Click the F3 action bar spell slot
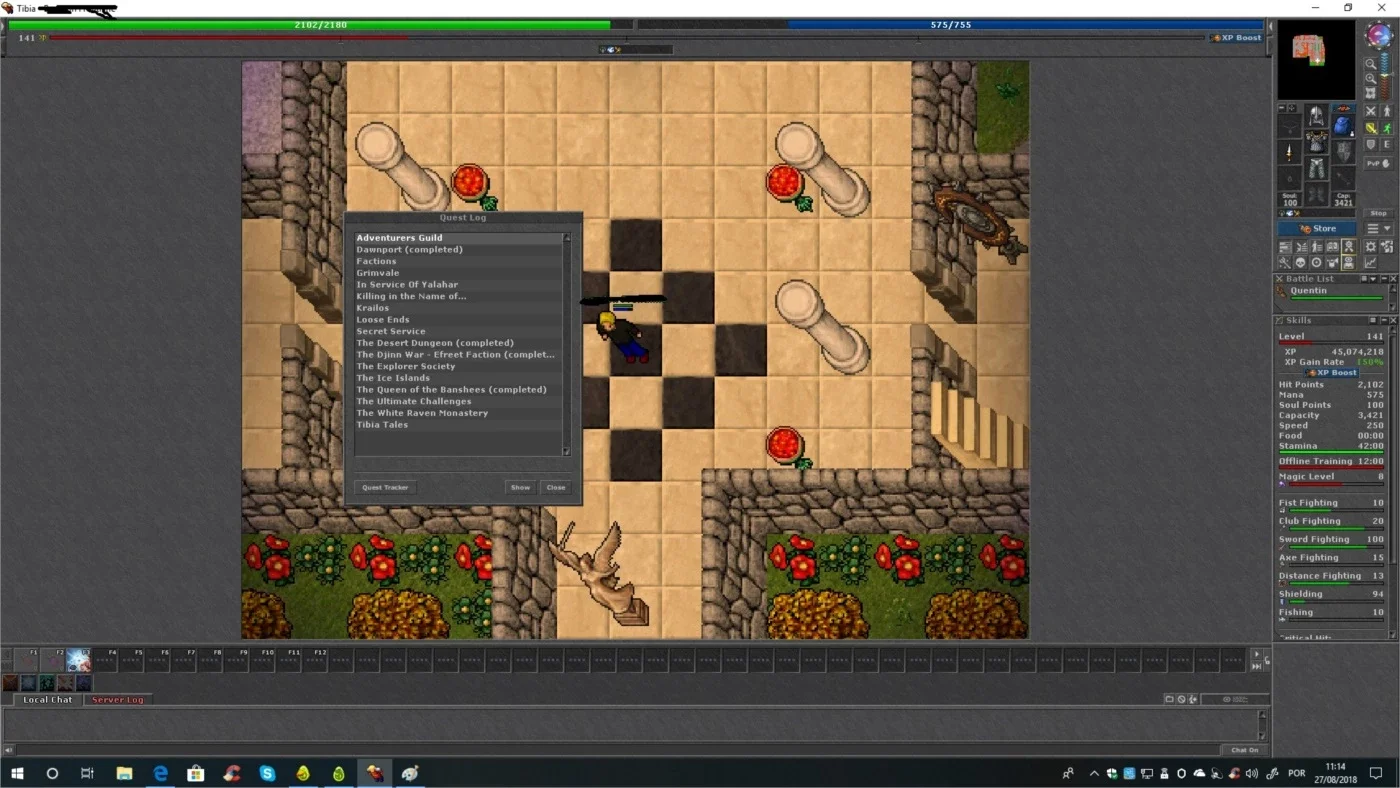The height and width of the screenshot is (788, 1400). 78,660
